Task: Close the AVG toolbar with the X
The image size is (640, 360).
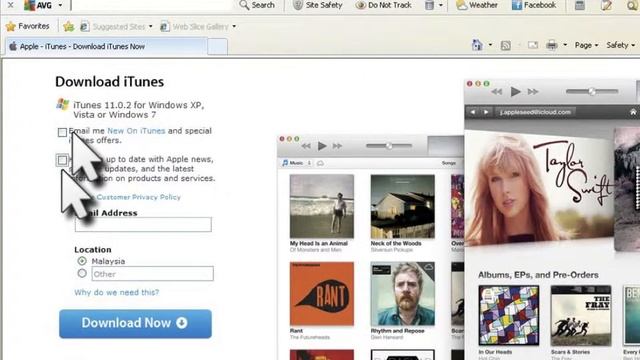Action: click(11, 5)
